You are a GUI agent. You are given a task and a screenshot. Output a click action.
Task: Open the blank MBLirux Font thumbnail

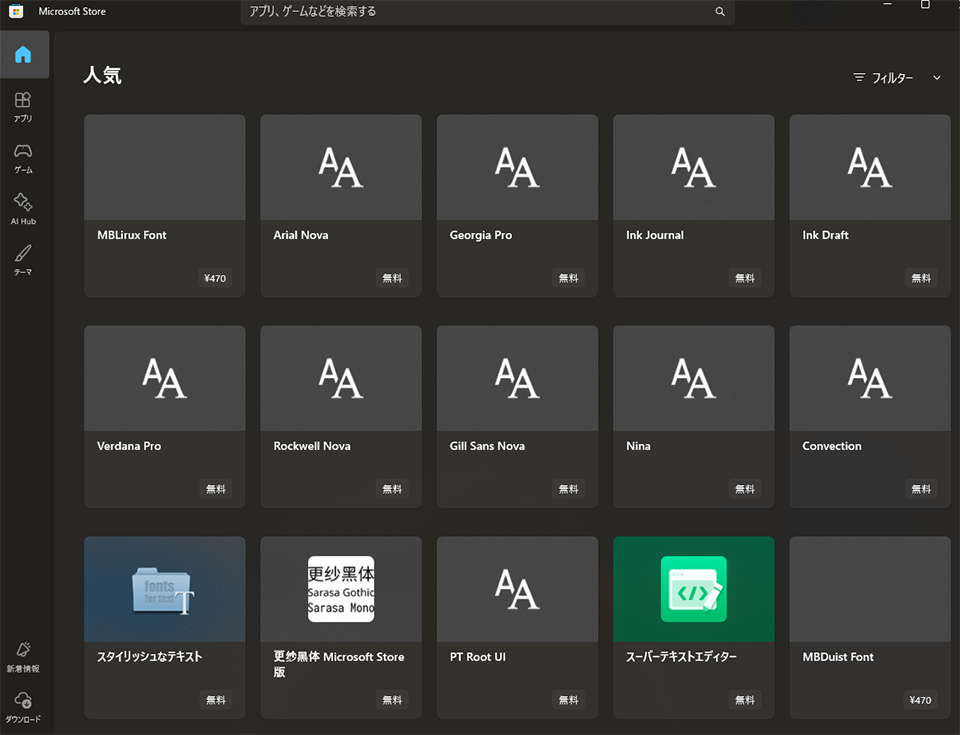click(165, 167)
